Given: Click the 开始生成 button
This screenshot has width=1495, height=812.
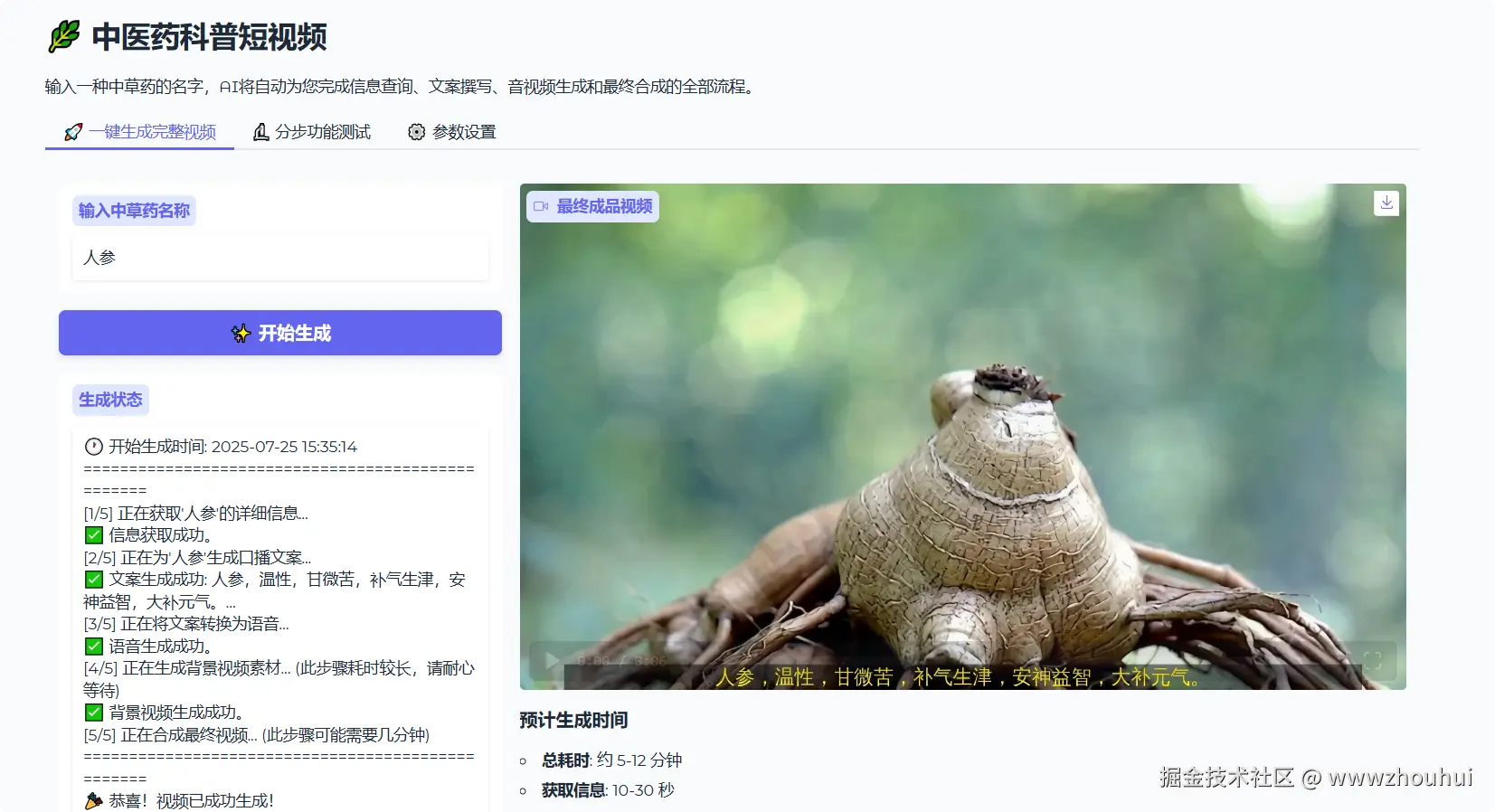Looking at the screenshot, I should pos(280,333).
